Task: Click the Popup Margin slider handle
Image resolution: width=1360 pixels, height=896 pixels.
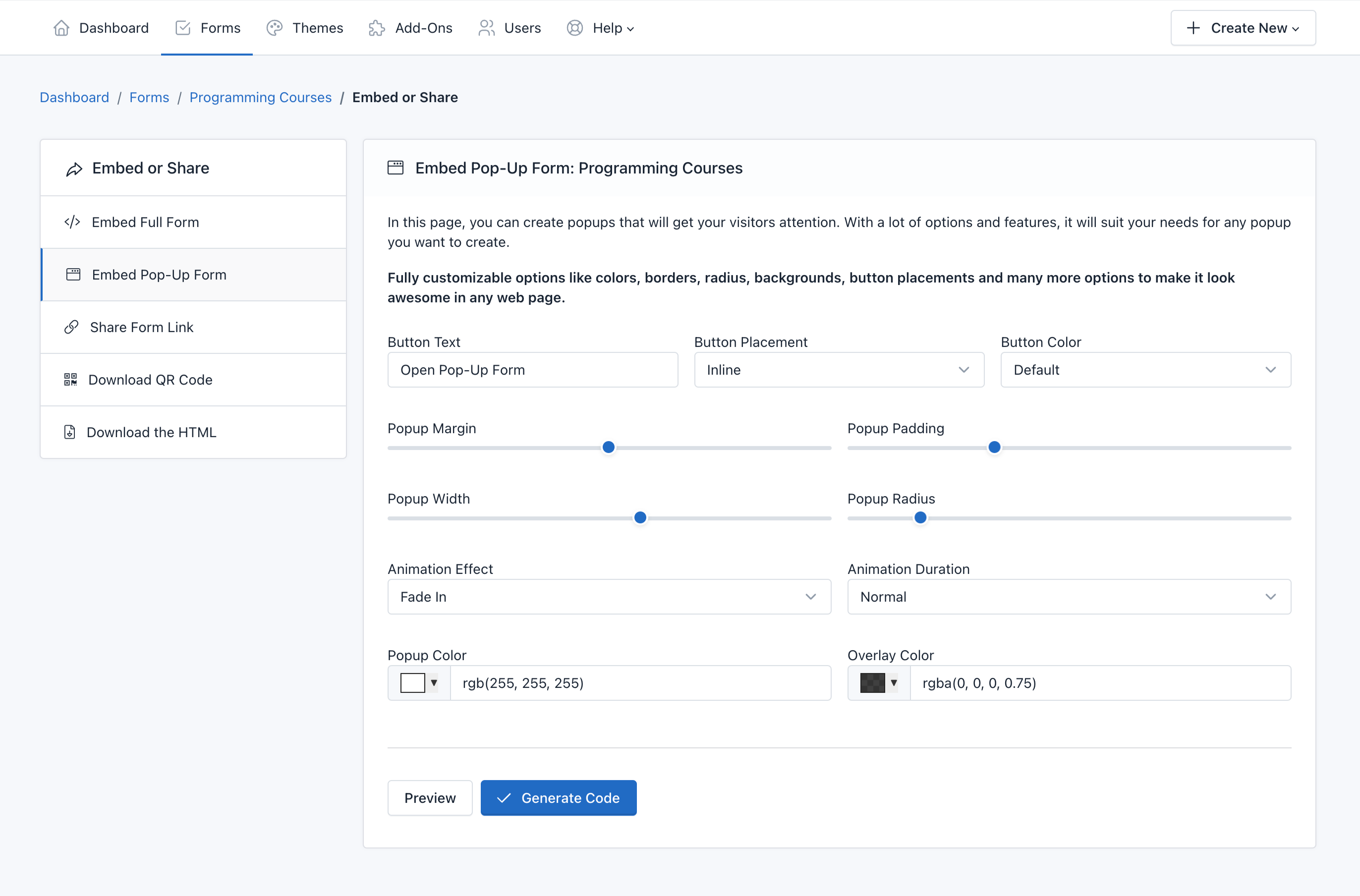Action: [x=609, y=448]
